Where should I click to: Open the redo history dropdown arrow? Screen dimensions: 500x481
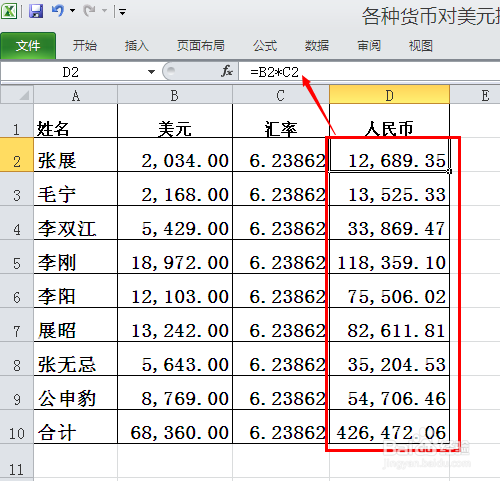tap(104, 11)
